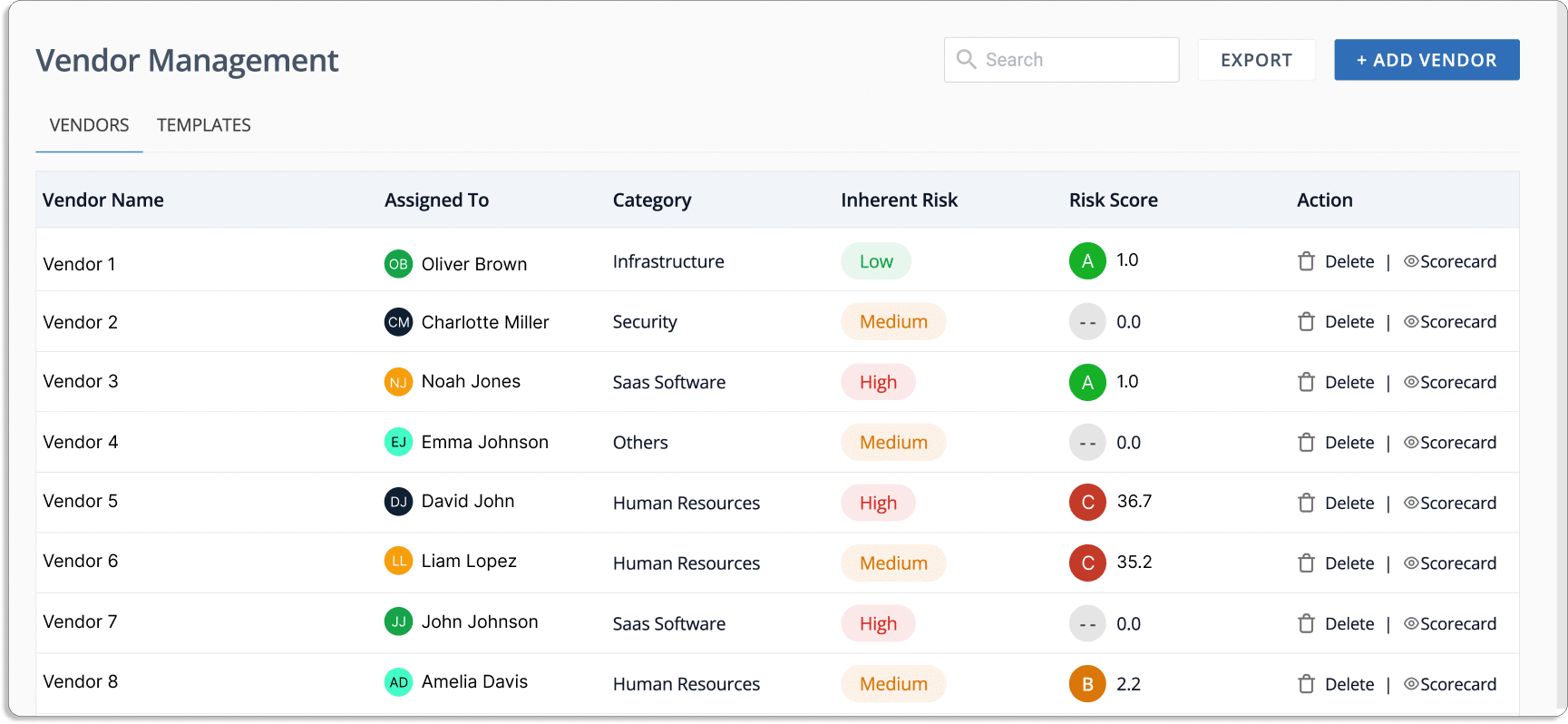Open the Scorecard link for Vendor 6
The width and height of the screenshot is (1568, 724).
[1458, 563]
